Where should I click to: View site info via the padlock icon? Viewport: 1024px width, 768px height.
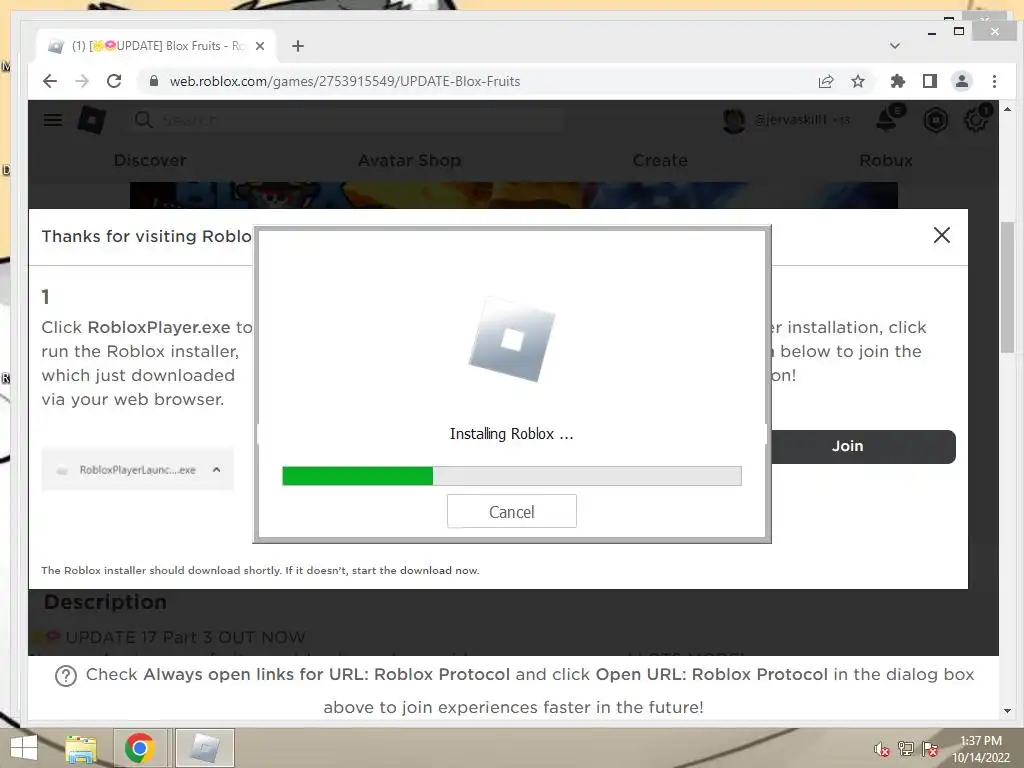(153, 81)
